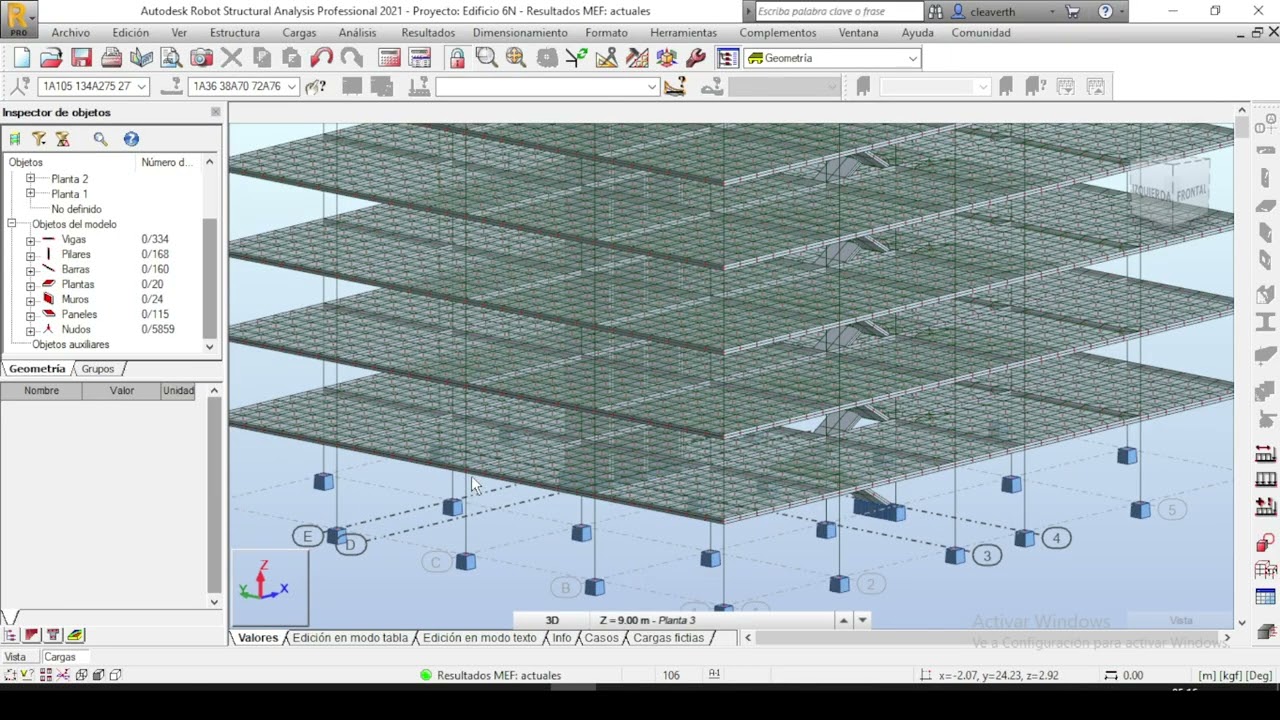Screen dimensions: 1280x720
Task: Click the FRONTAL face of view cube
Action: pos(1191,194)
